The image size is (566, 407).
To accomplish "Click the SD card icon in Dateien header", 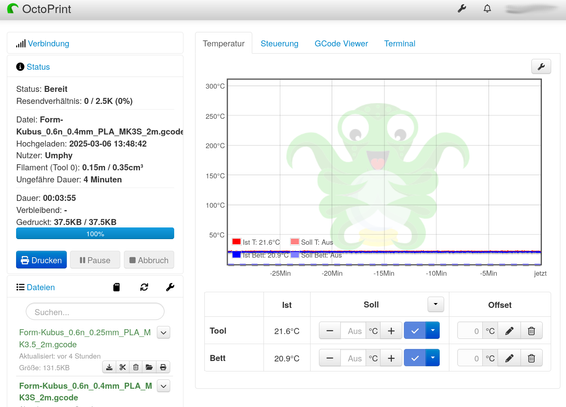I will click(x=116, y=287).
